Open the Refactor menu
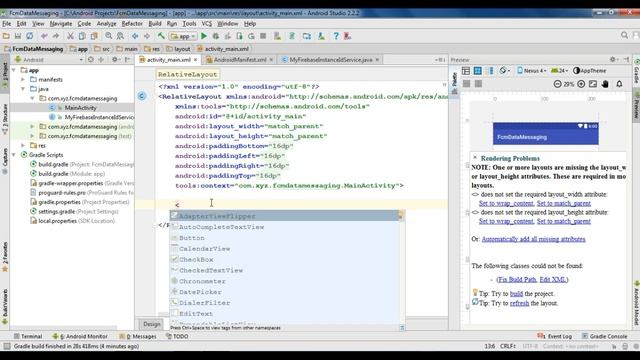640x360 pixels. pyautogui.click(x=132, y=24)
